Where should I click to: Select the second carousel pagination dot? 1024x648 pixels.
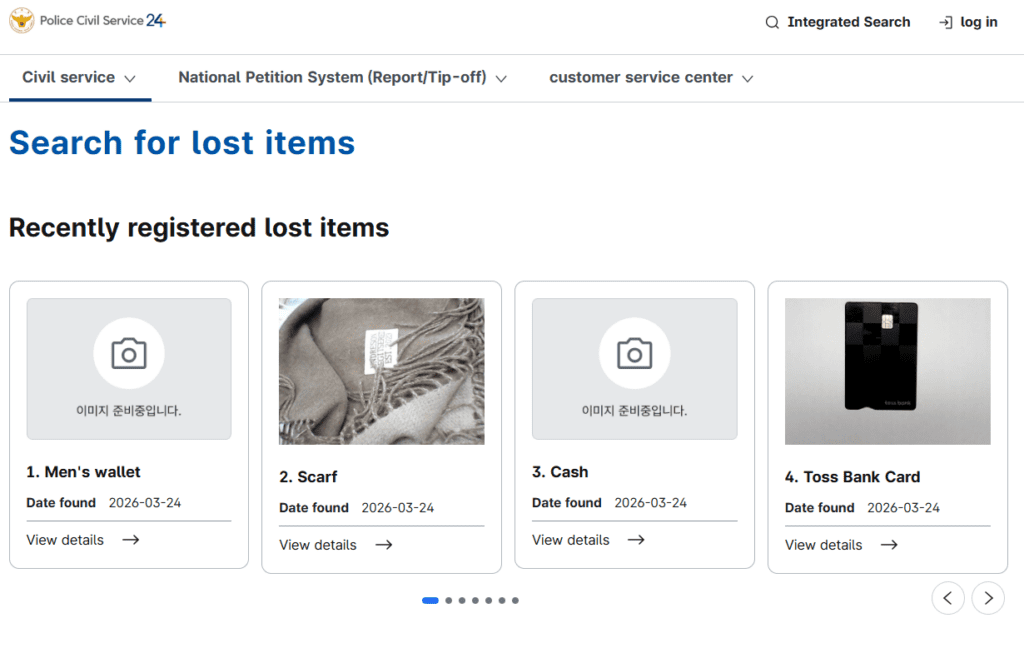[449, 601]
